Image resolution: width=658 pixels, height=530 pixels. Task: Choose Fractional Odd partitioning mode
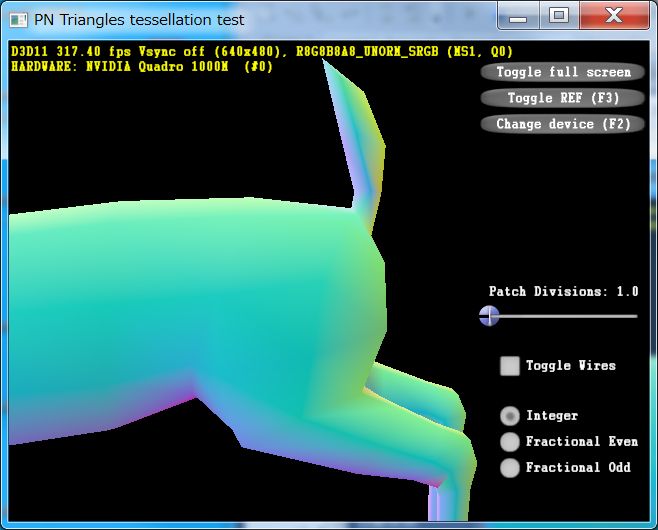click(x=510, y=468)
